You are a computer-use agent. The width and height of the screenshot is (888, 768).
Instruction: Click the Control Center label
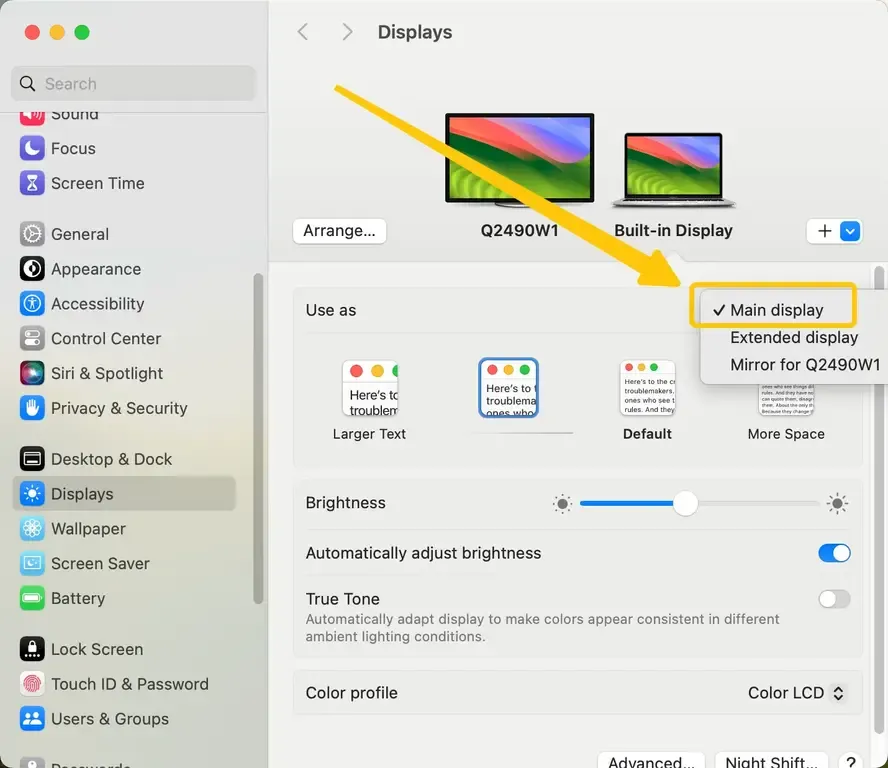point(106,339)
